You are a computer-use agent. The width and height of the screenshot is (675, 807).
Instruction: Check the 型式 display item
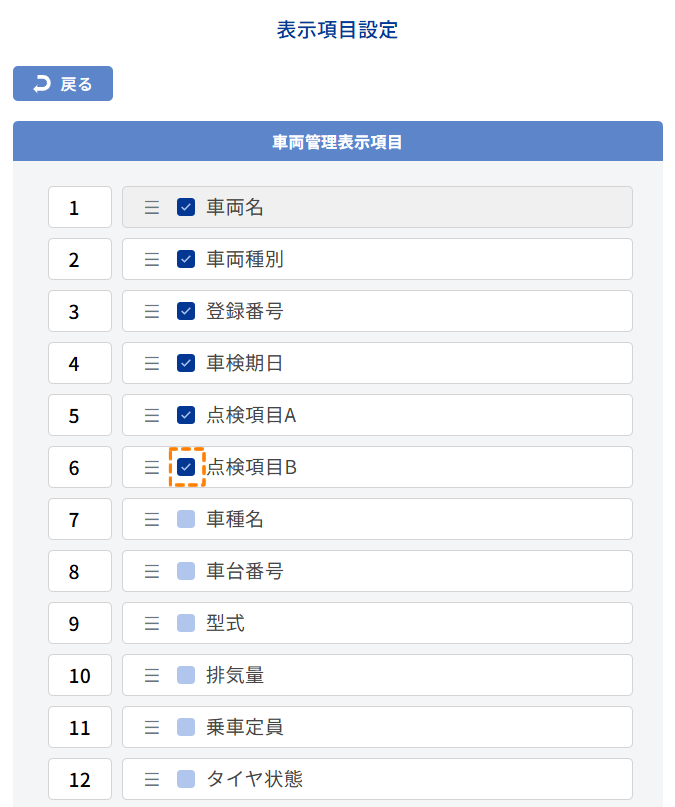[x=186, y=623]
